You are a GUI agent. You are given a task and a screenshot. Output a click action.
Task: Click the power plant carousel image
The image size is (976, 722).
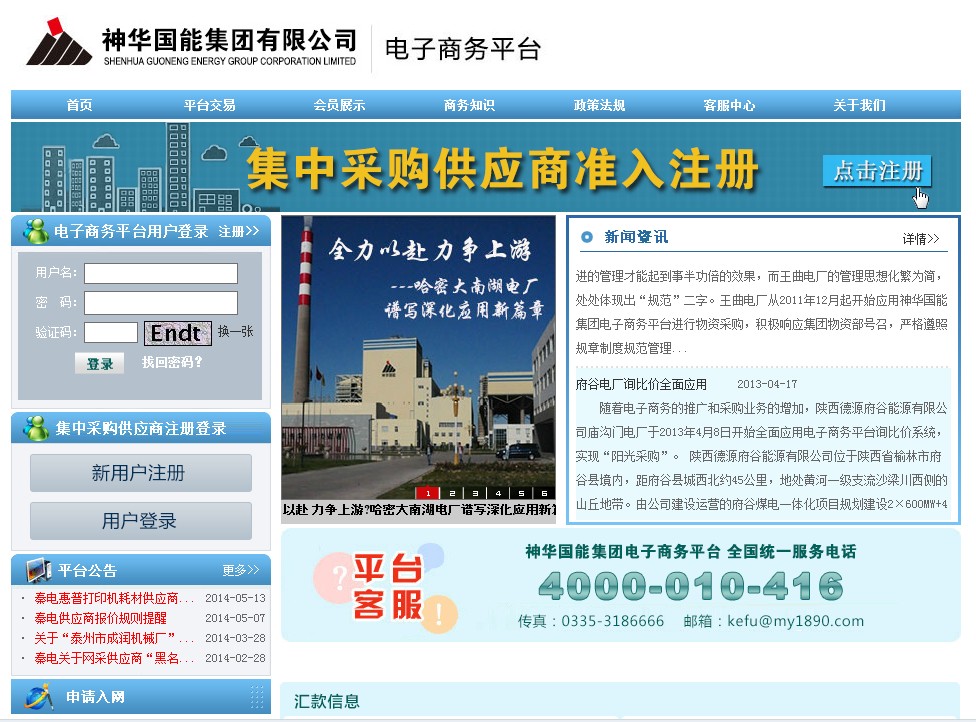[418, 358]
